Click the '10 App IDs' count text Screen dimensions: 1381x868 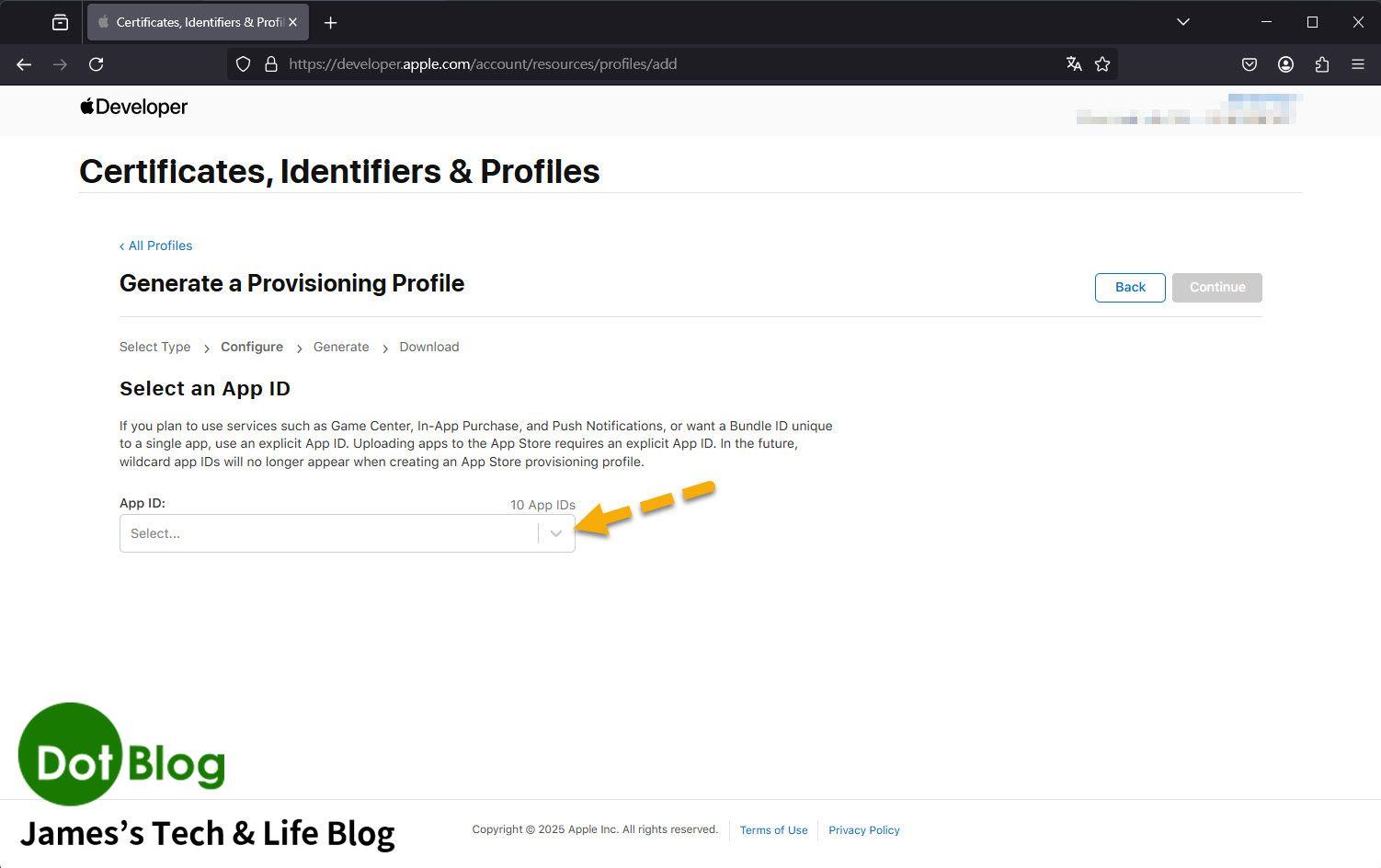pyautogui.click(x=542, y=505)
